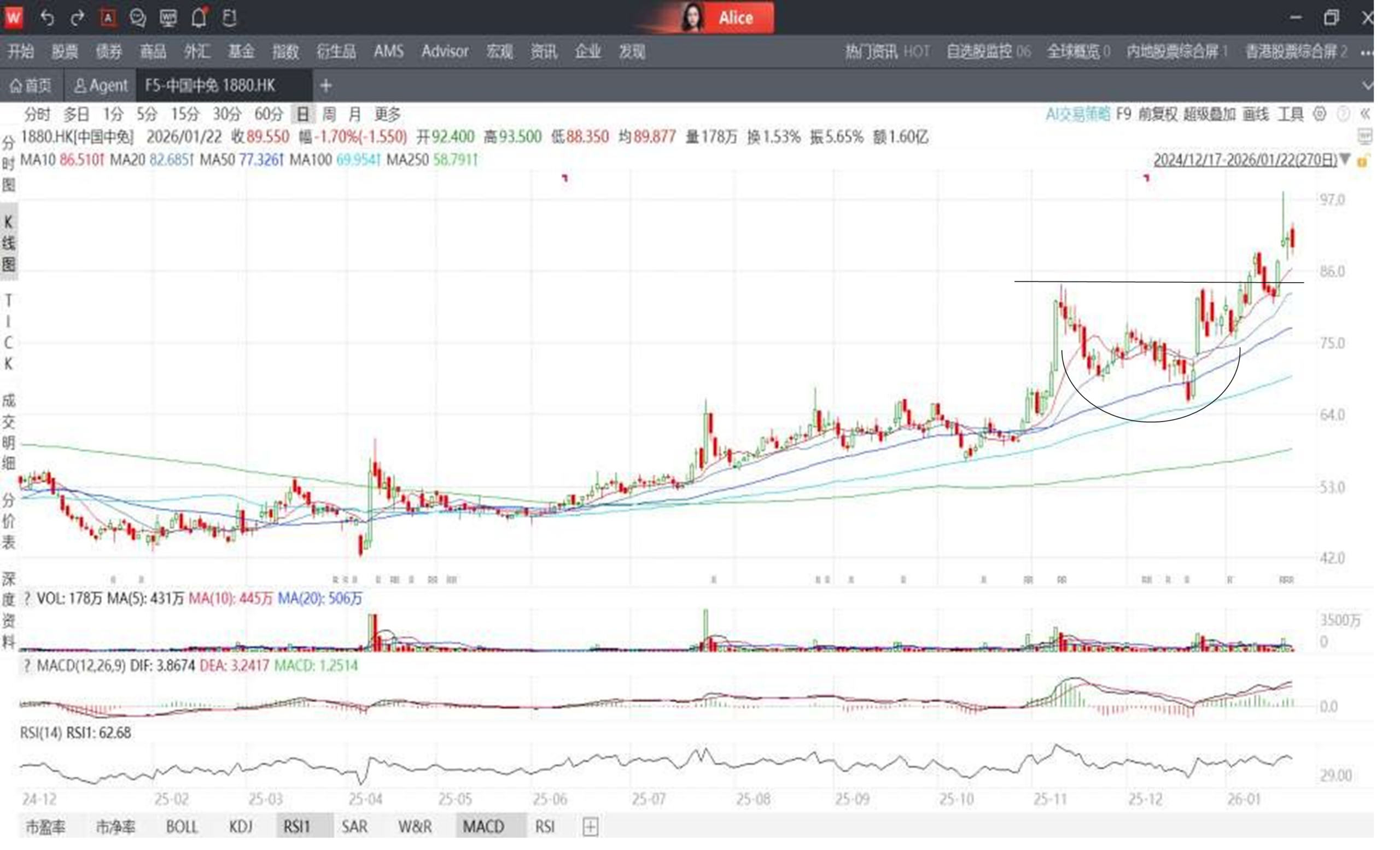Image resolution: width=1400 pixels, height=850 pixels.
Task: Click the F1 help icon in title bar
Action: [x=229, y=18]
